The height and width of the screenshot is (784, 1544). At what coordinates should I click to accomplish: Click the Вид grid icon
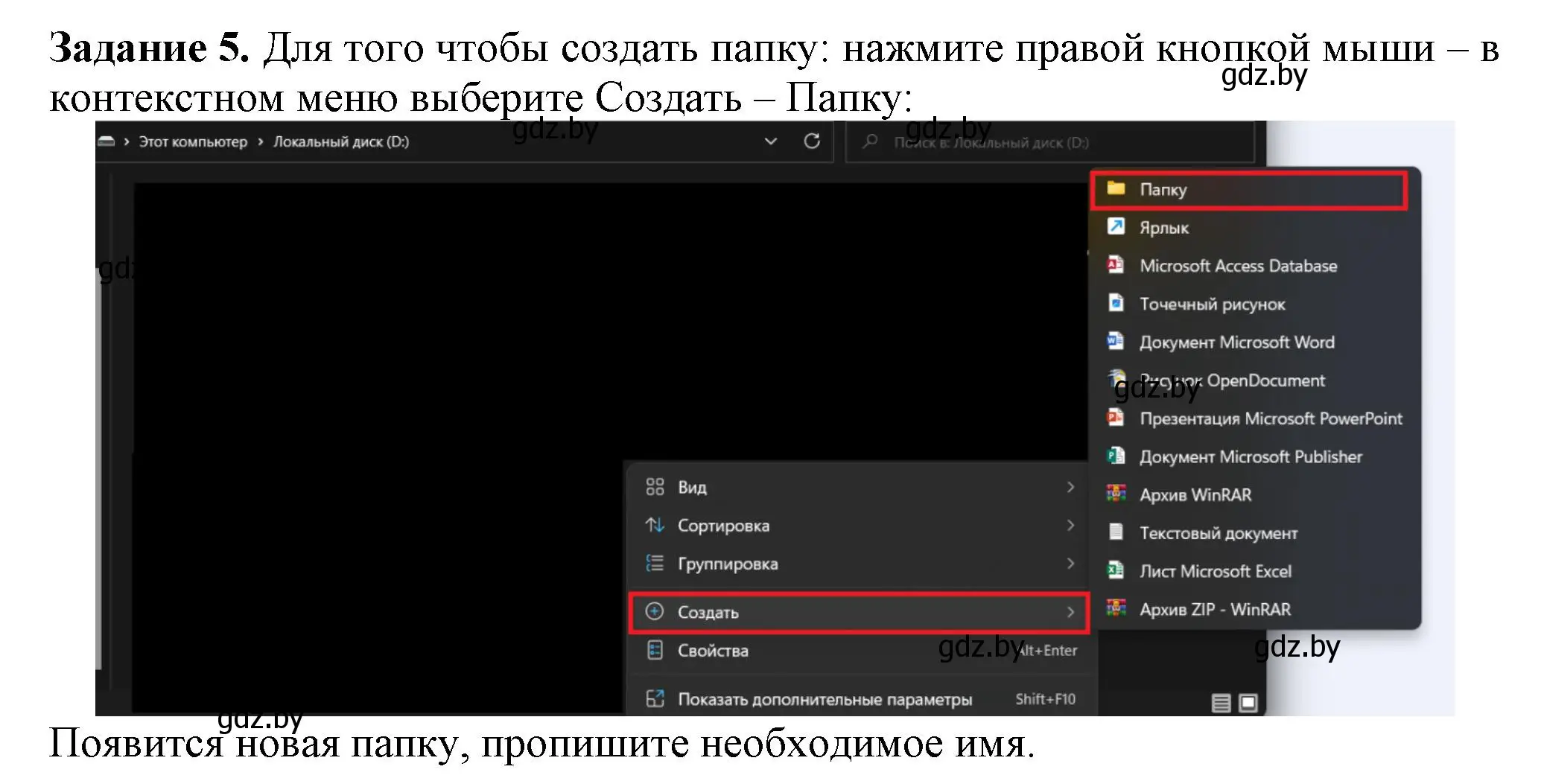coord(655,487)
